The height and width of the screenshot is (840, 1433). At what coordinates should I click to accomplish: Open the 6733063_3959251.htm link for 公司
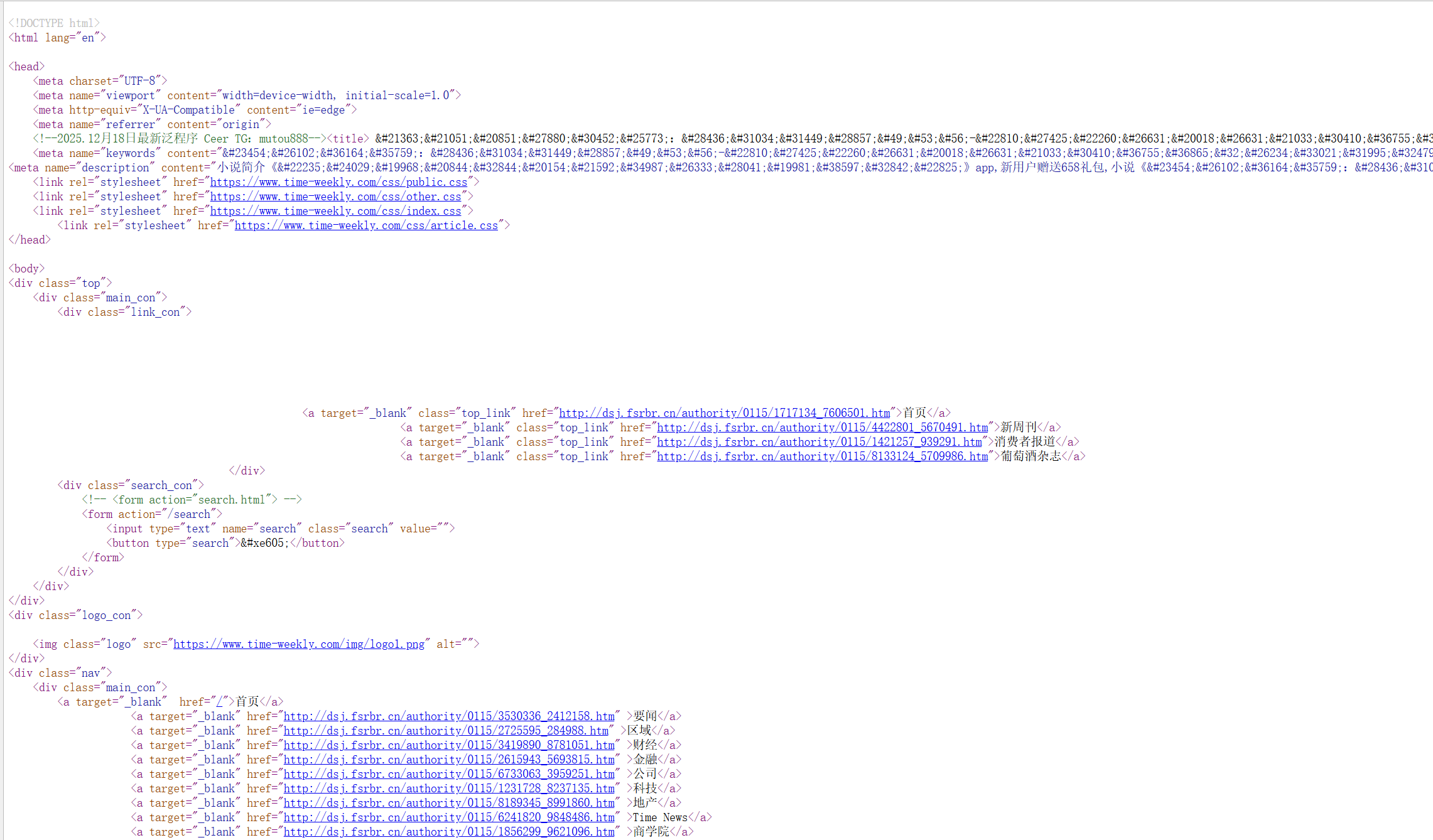pyautogui.click(x=449, y=774)
